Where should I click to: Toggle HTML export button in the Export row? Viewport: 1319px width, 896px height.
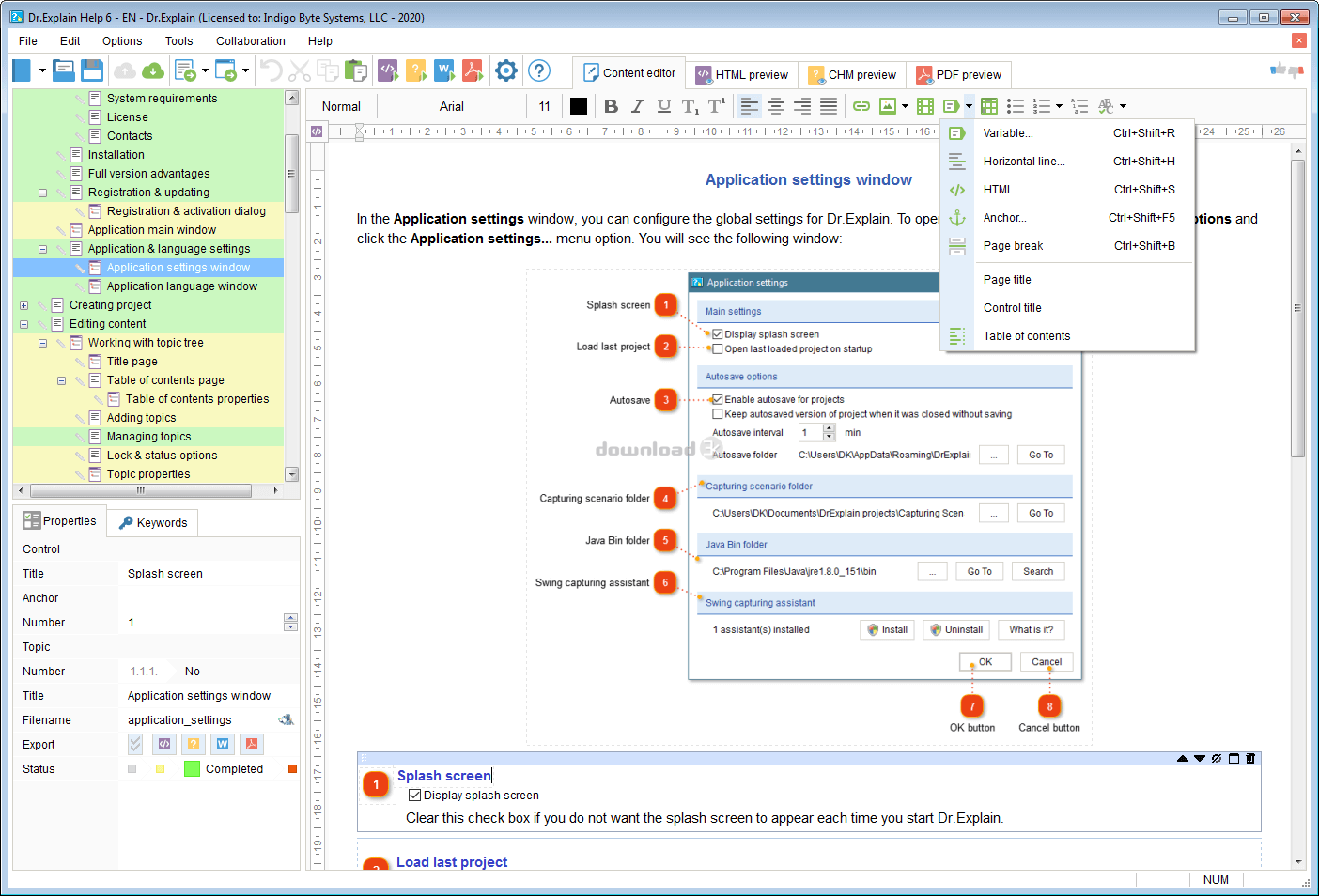click(x=164, y=744)
